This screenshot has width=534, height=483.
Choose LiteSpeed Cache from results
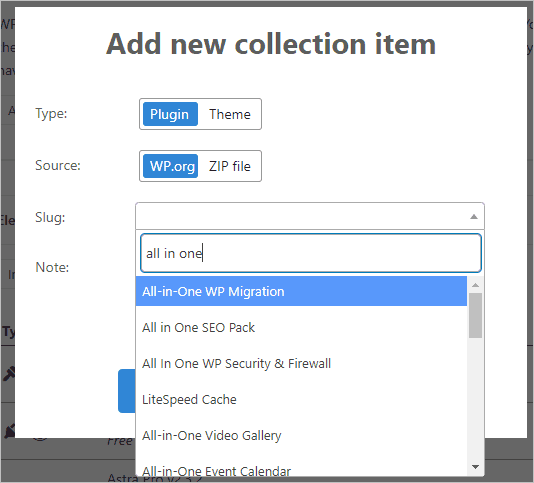[x=301, y=400]
